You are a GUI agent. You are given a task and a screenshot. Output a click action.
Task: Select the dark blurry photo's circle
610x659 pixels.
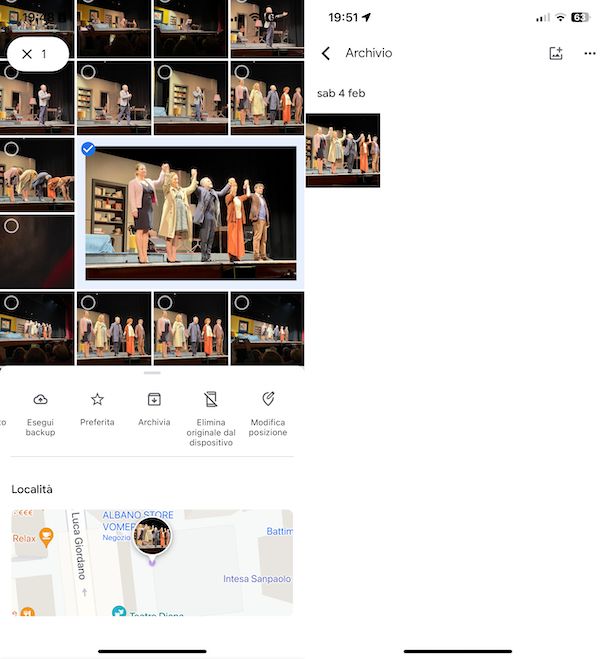(11, 226)
